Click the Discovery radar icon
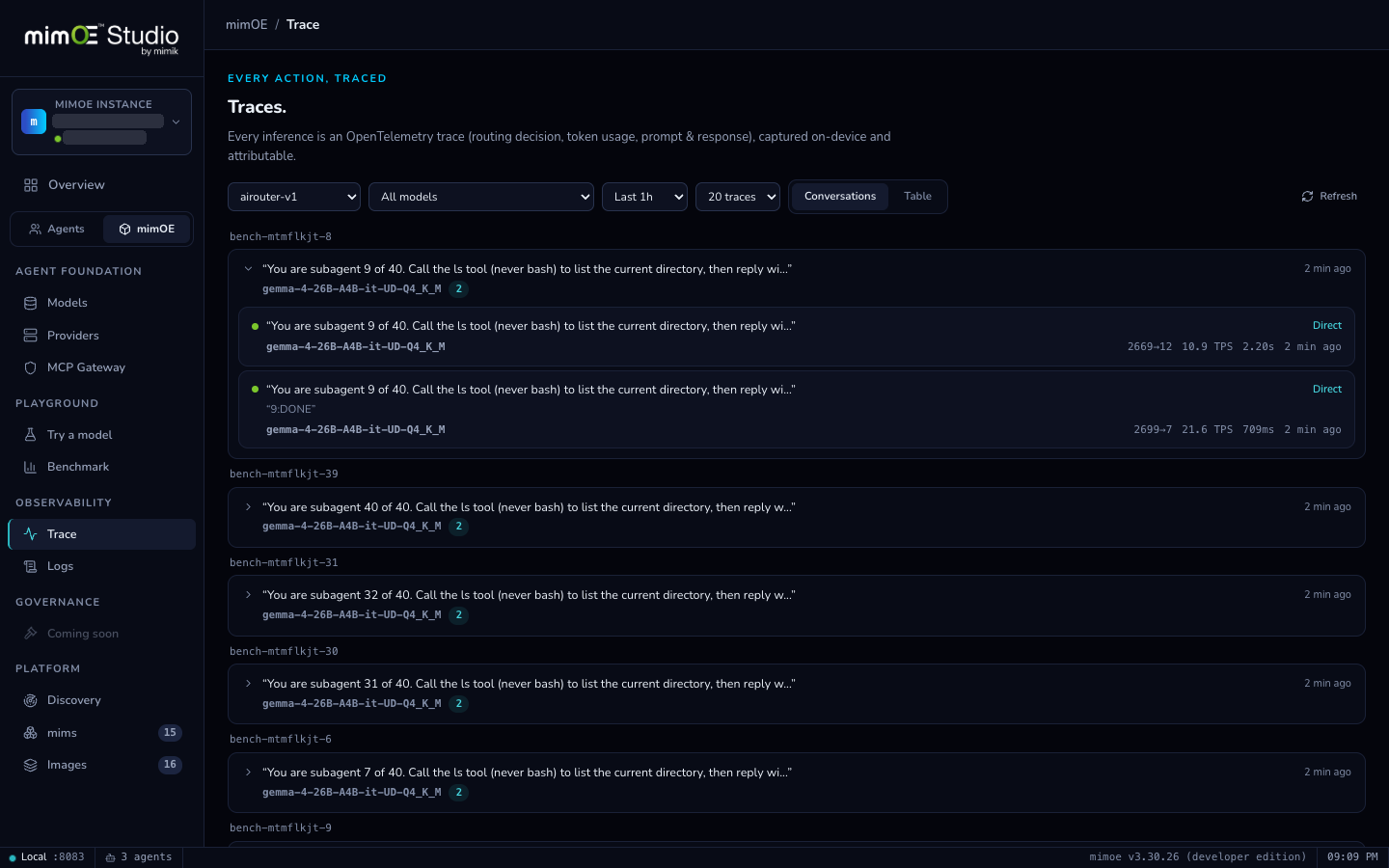 click(30, 700)
